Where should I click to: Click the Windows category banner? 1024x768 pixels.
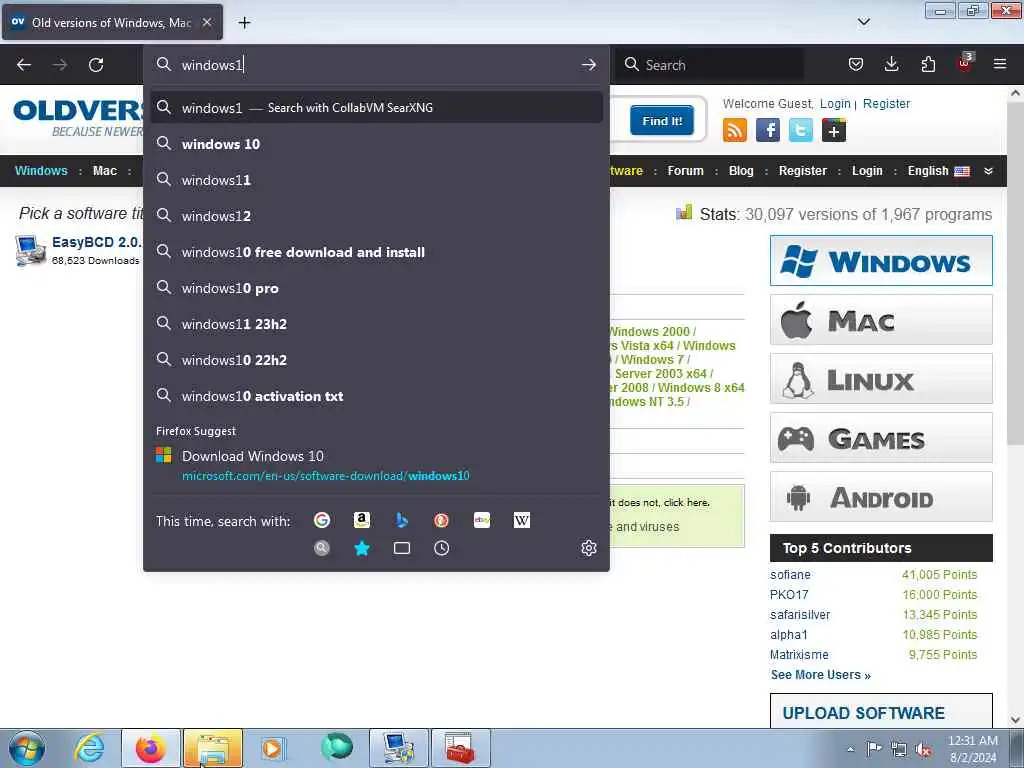point(881,261)
